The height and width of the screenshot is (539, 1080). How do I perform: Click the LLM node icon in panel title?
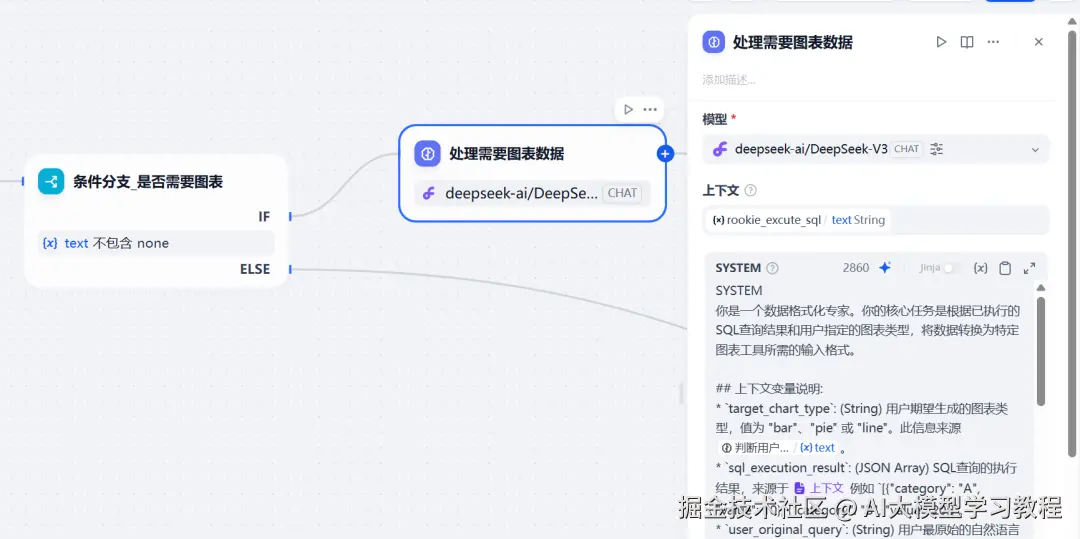(x=714, y=42)
